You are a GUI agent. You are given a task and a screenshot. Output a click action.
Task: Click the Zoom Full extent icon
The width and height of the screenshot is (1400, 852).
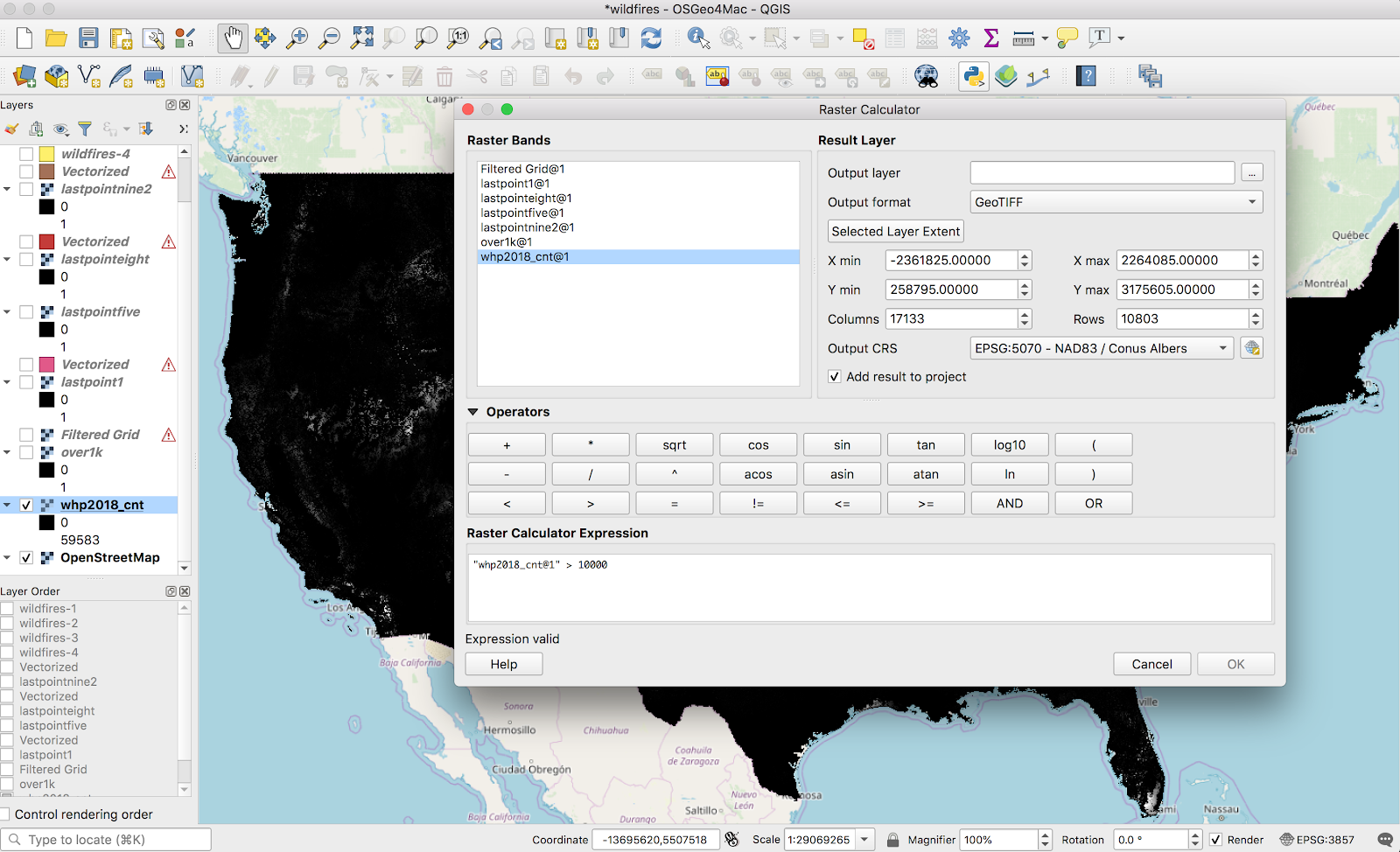coord(361,38)
